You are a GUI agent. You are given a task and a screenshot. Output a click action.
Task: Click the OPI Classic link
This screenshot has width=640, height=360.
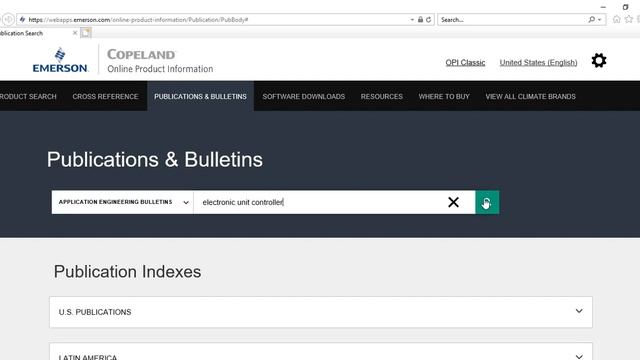pos(465,62)
